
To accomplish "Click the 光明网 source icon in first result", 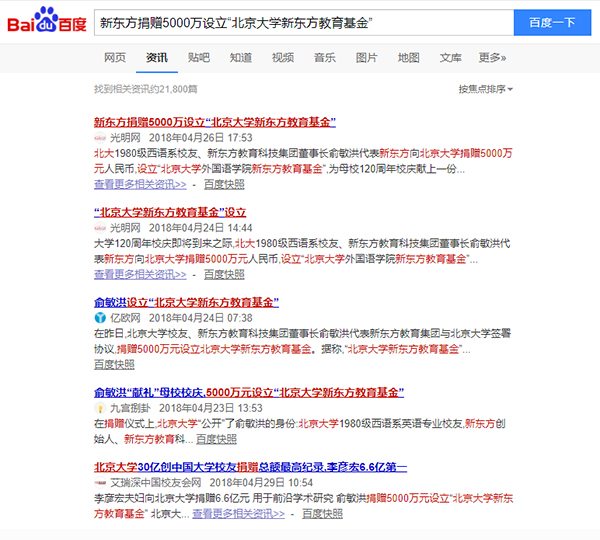I will (x=100, y=138).
